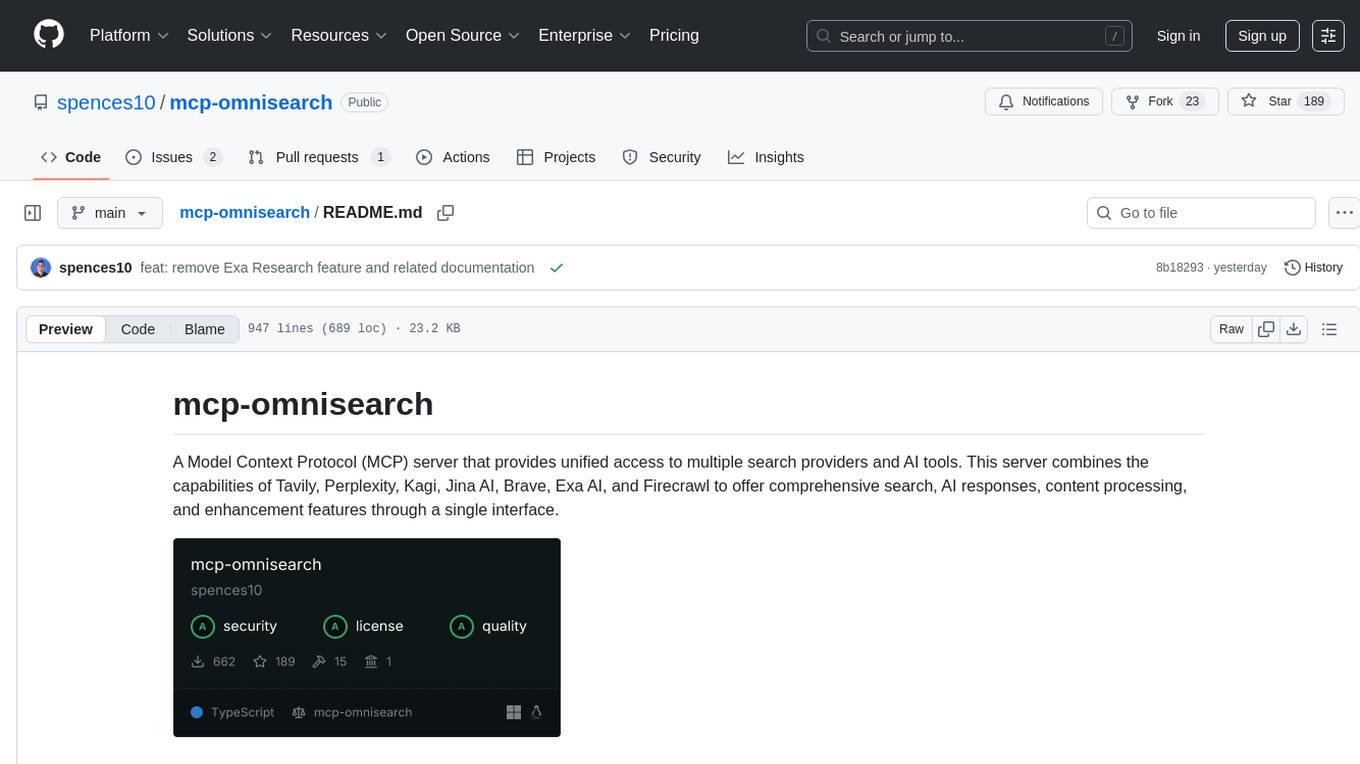Copy the README.md file path
1360x764 pixels.
pos(446,213)
